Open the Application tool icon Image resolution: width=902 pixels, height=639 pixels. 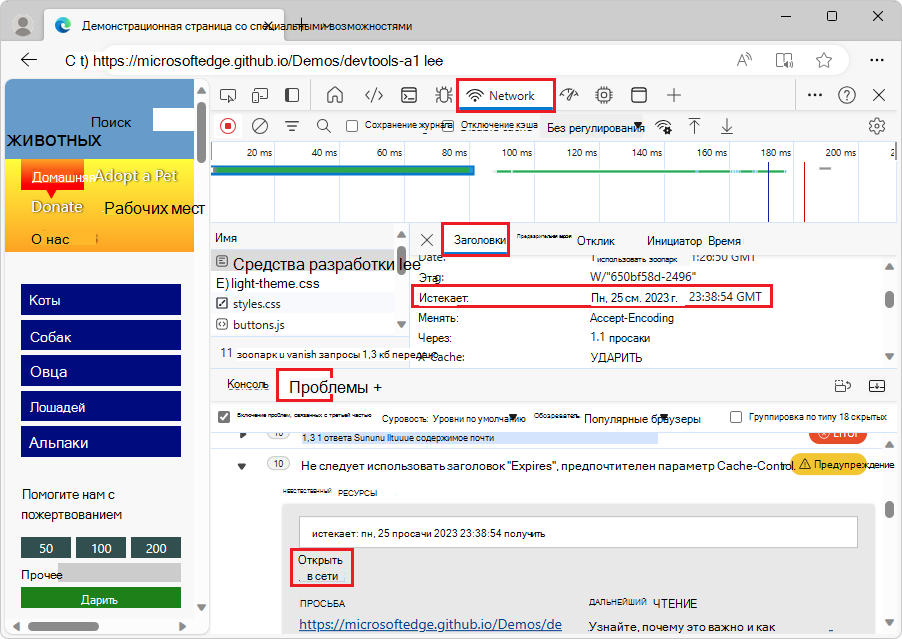click(x=639, y=95)
